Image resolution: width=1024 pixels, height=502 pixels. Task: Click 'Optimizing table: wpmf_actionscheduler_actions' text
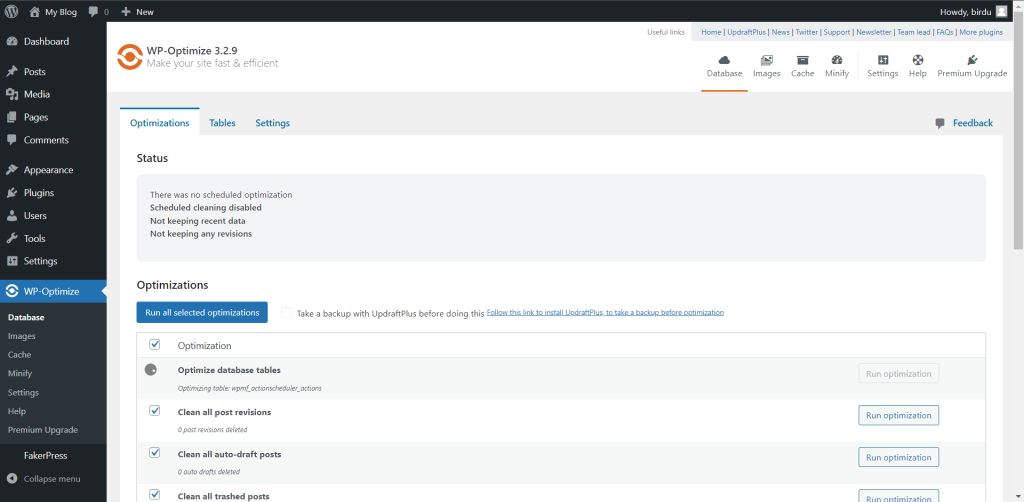coord(249,388)
